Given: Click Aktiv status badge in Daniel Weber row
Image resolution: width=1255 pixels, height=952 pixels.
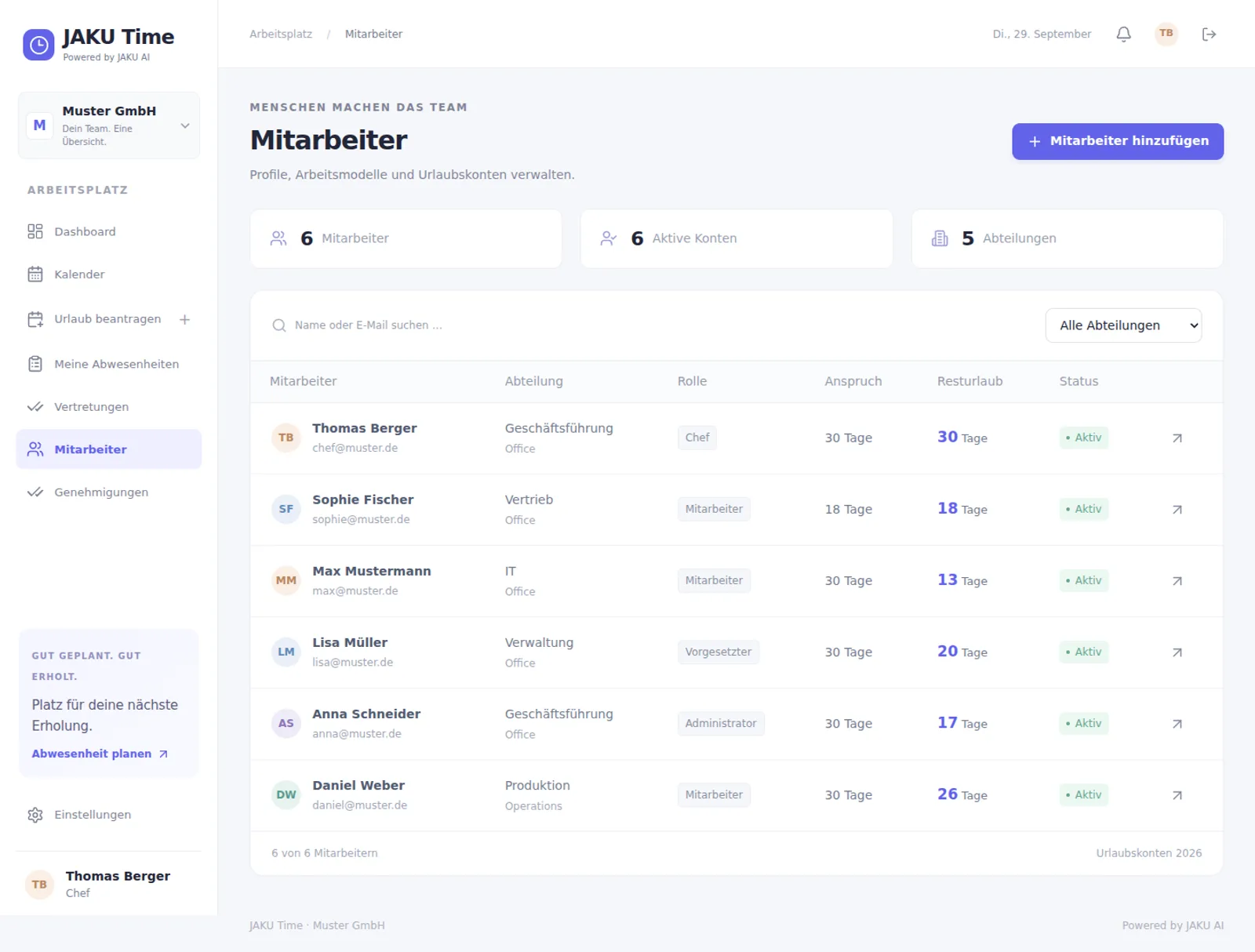Looking at the screenshot, I should point(1083,794).
